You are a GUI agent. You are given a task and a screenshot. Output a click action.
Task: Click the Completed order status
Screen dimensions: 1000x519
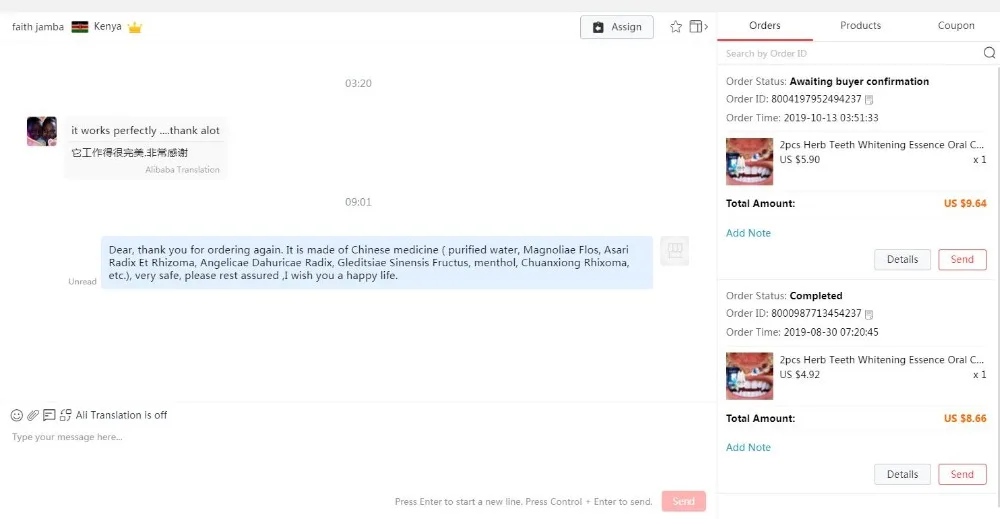click(816, 296)
